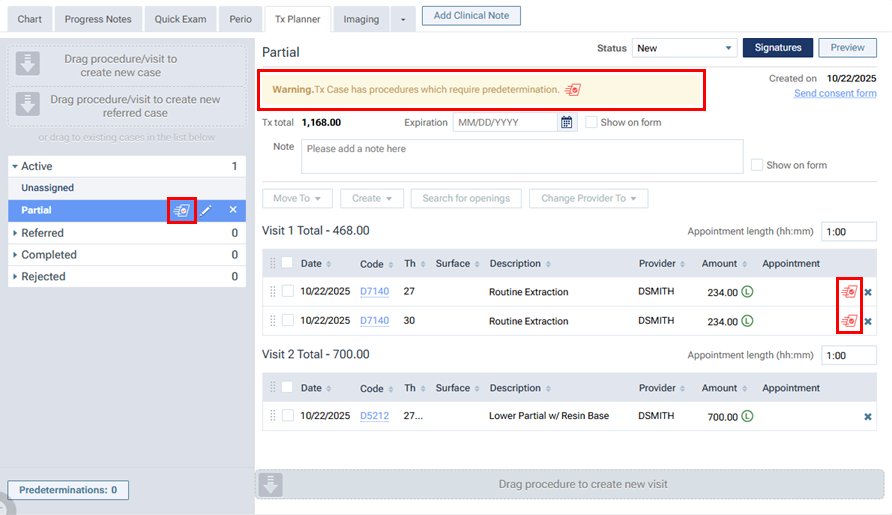Enable Show on form for the Note
The image size is (892, 515).
tap(757, 165)
